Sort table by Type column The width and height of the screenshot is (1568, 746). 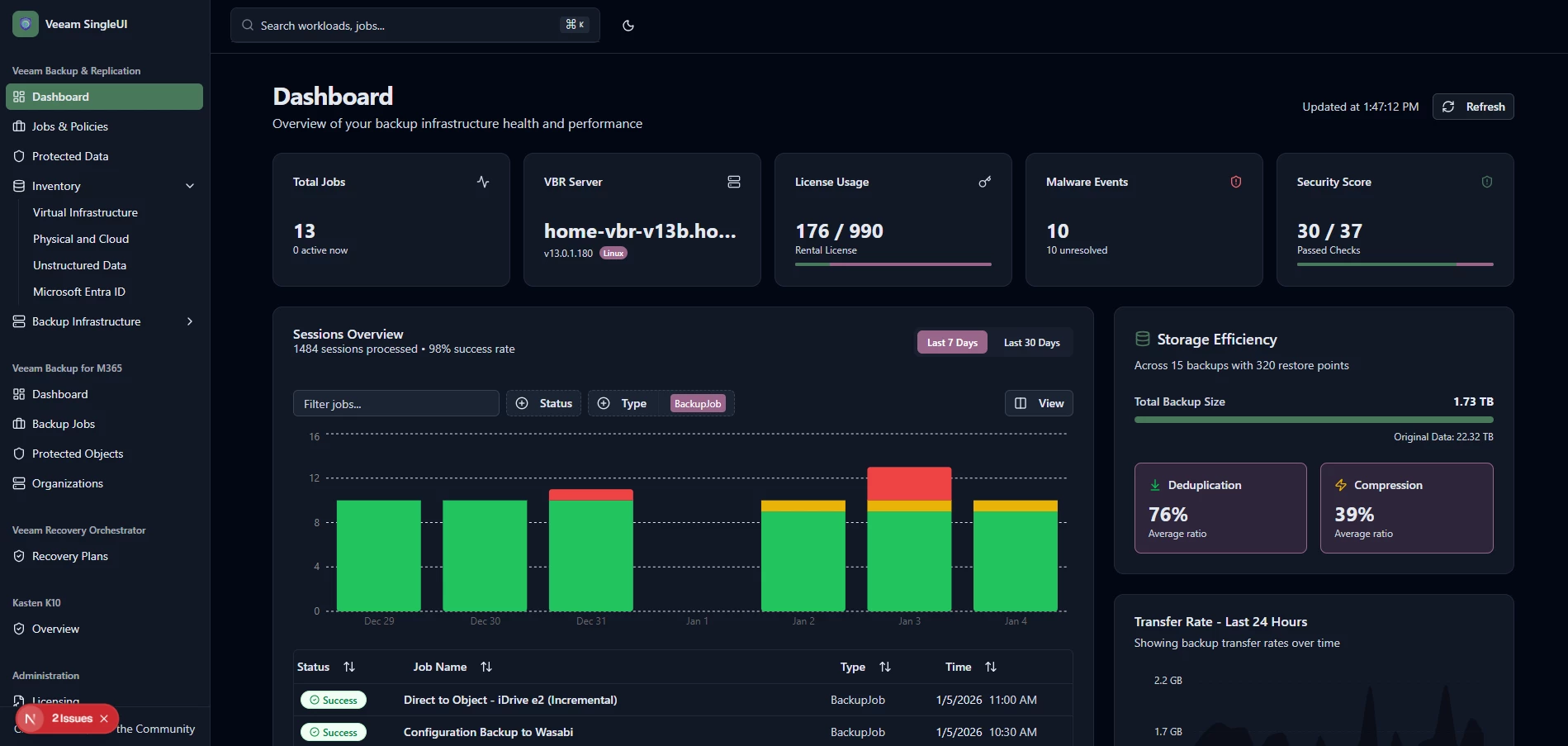click(865, 667)
